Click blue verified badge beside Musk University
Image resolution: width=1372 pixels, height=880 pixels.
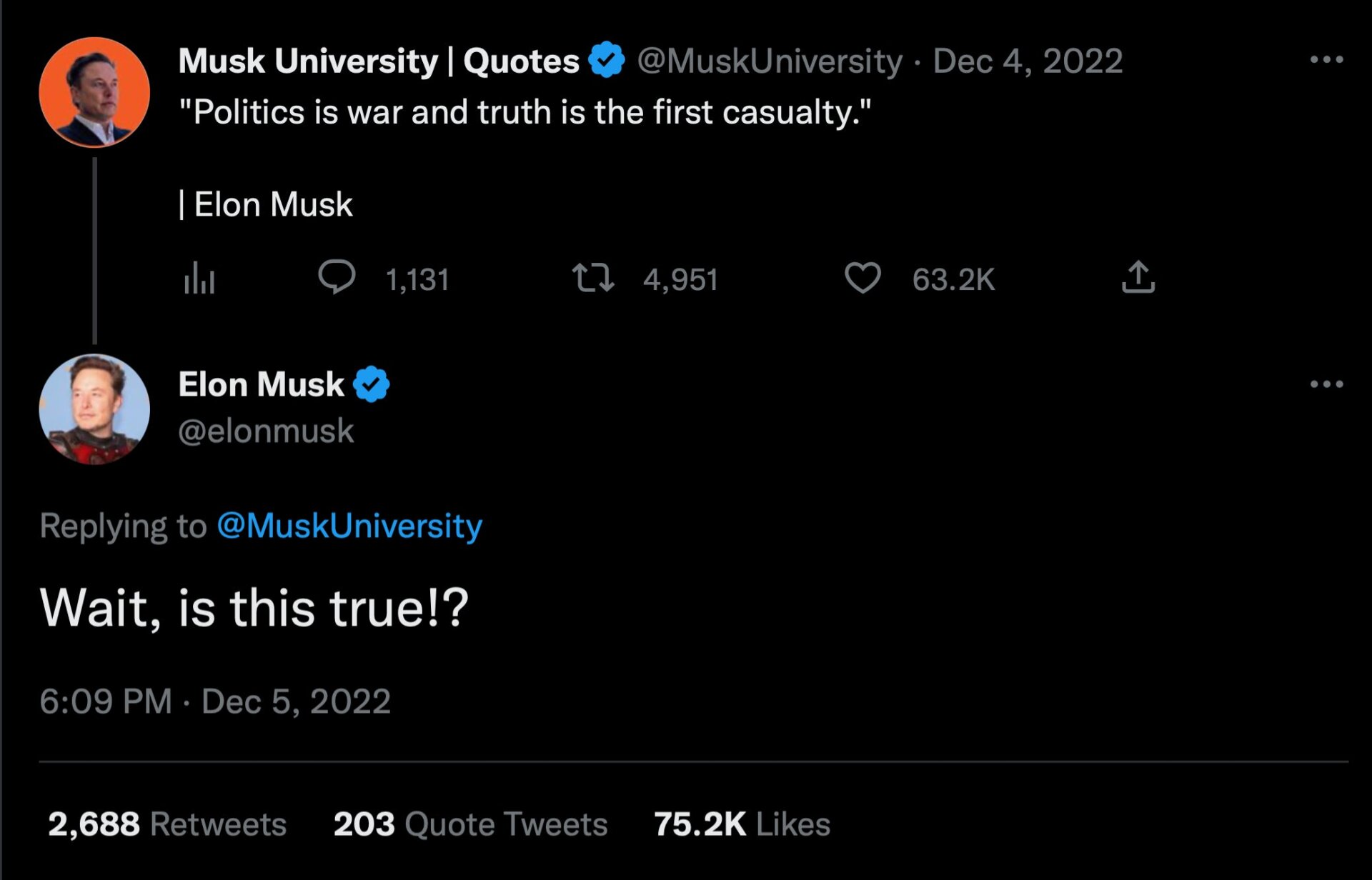[607, 60]
